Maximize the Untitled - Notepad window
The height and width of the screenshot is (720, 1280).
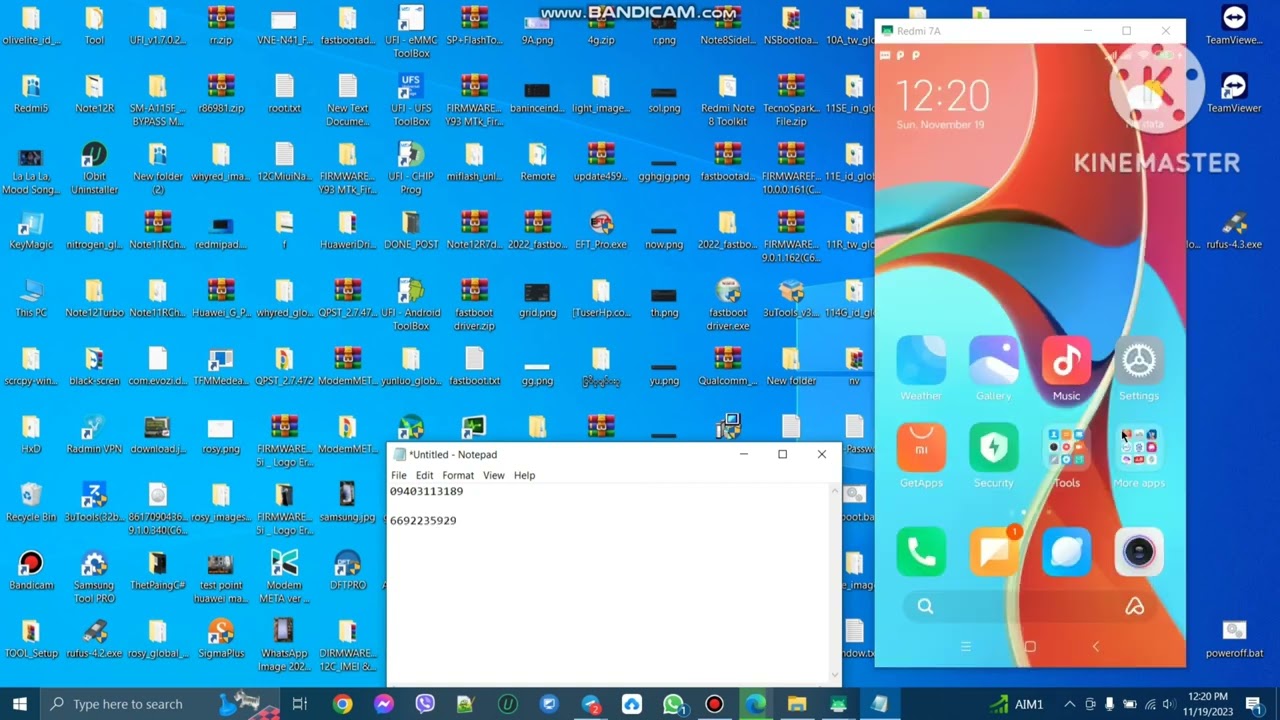782,454
